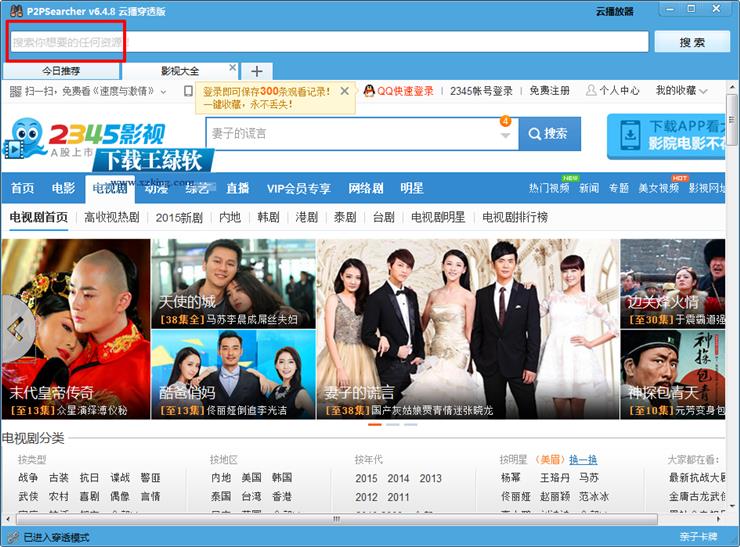Open 美女视频 link
Viewport: 740px width, 547px height.
[658, 188]
